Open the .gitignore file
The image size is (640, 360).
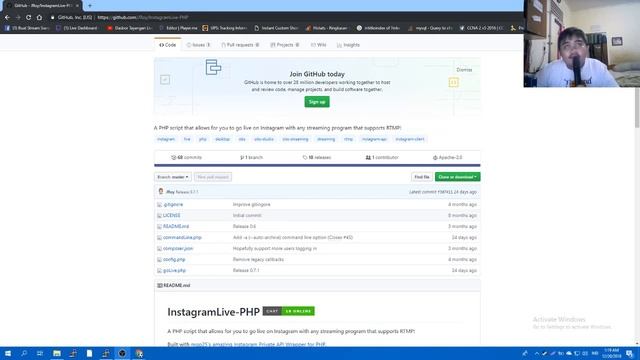[173, 204]
